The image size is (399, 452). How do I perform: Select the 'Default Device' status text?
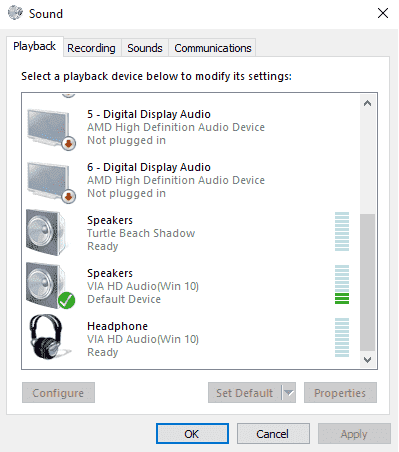tap(124, 299)
